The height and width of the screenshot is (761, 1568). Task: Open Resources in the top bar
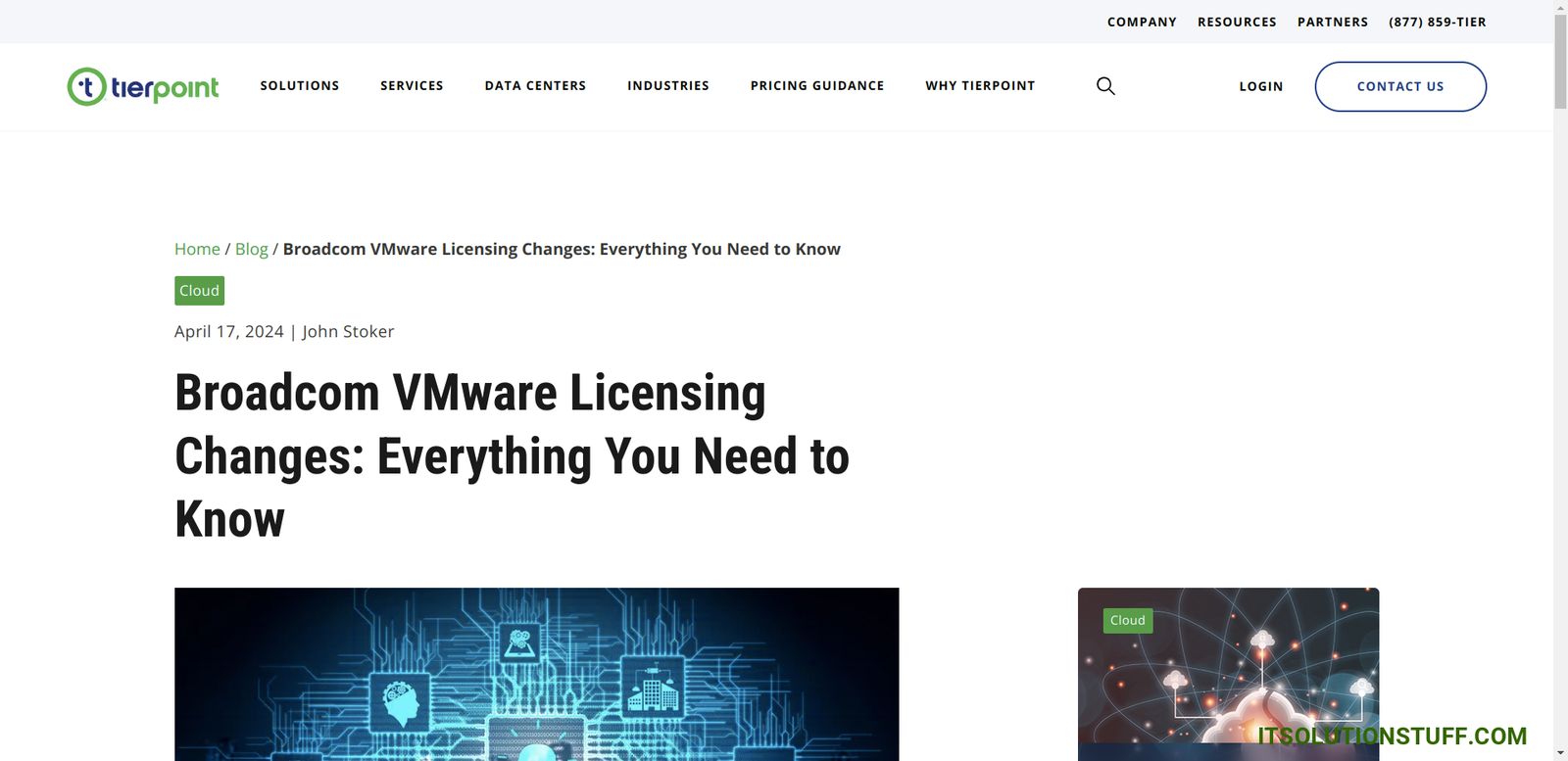[x=1237, y=22]
